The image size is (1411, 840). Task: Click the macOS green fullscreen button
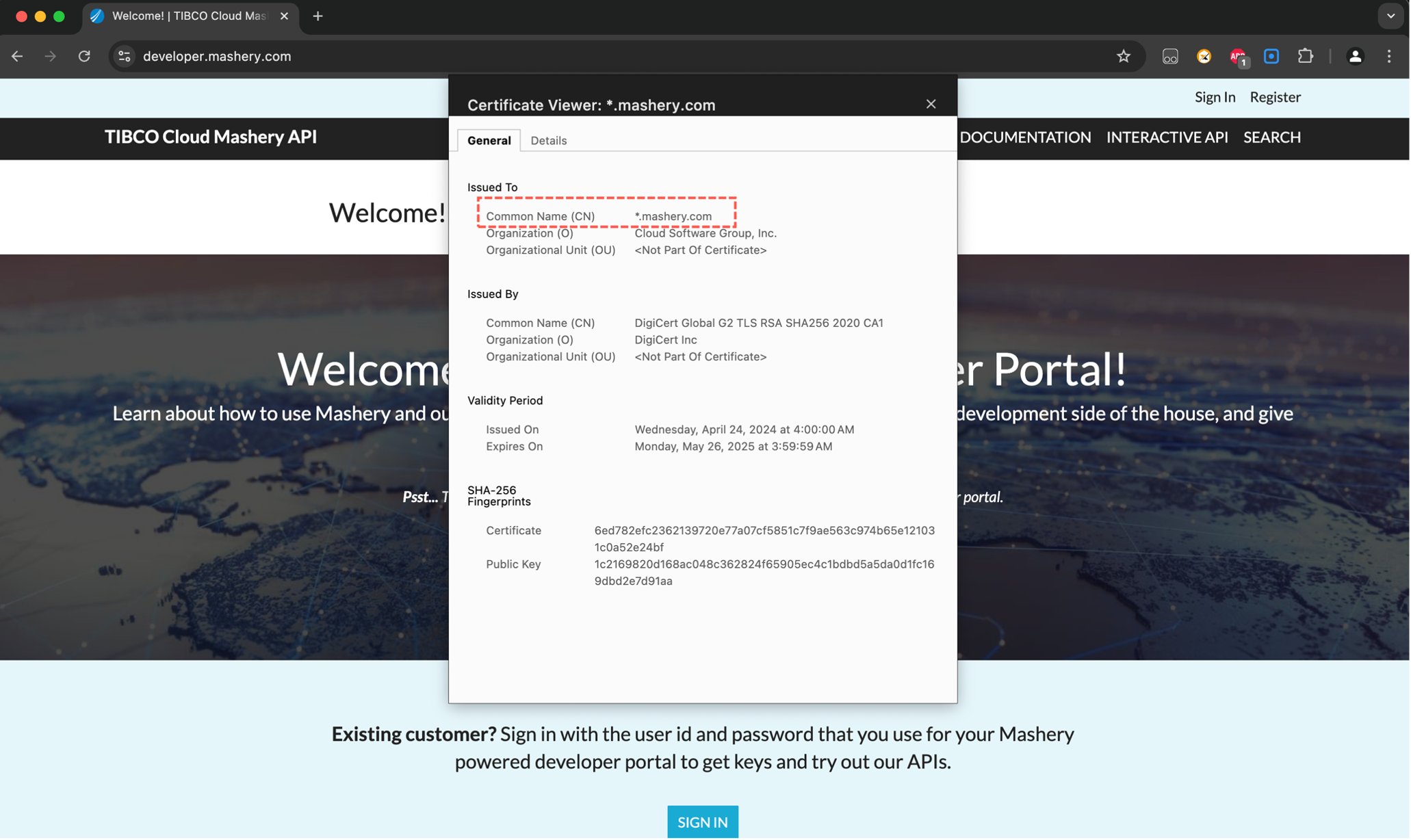pos(60,16)
